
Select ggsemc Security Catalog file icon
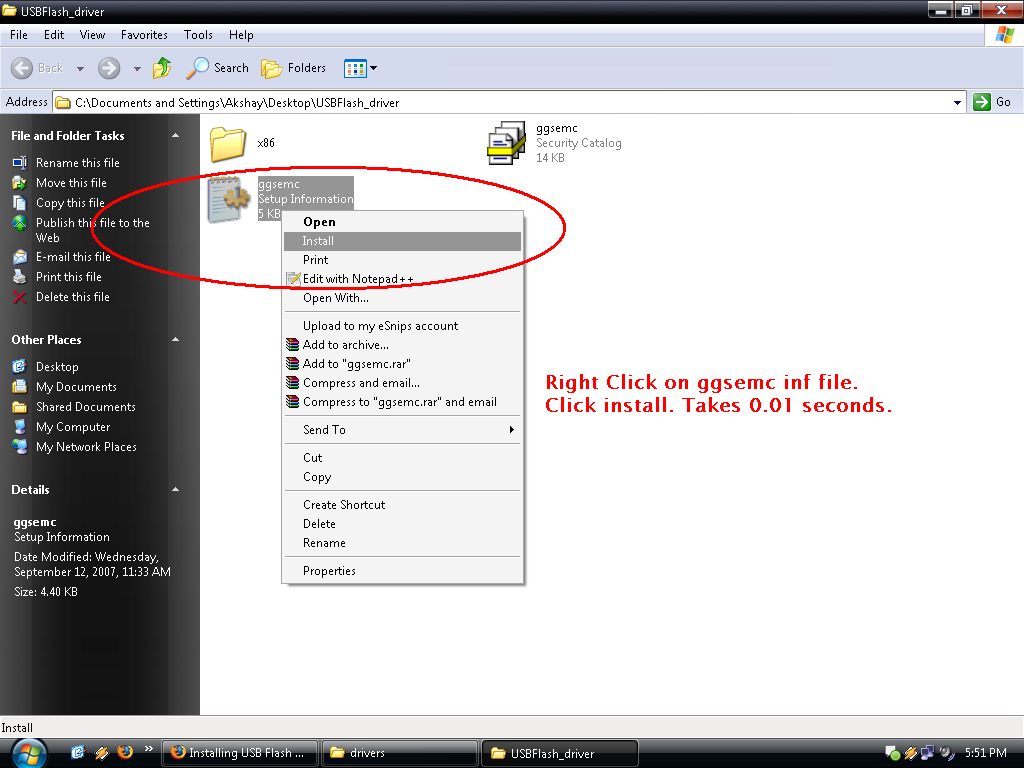click(x=507, y=142)
